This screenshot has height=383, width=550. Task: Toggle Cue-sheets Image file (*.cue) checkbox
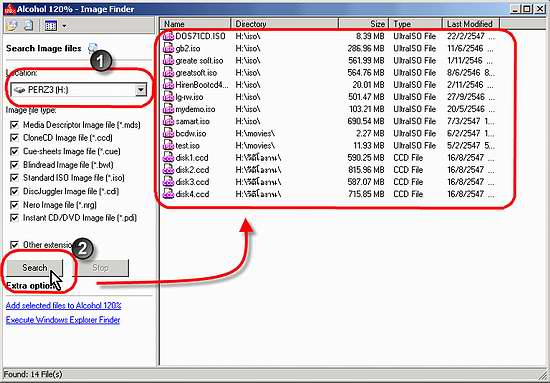14,151
